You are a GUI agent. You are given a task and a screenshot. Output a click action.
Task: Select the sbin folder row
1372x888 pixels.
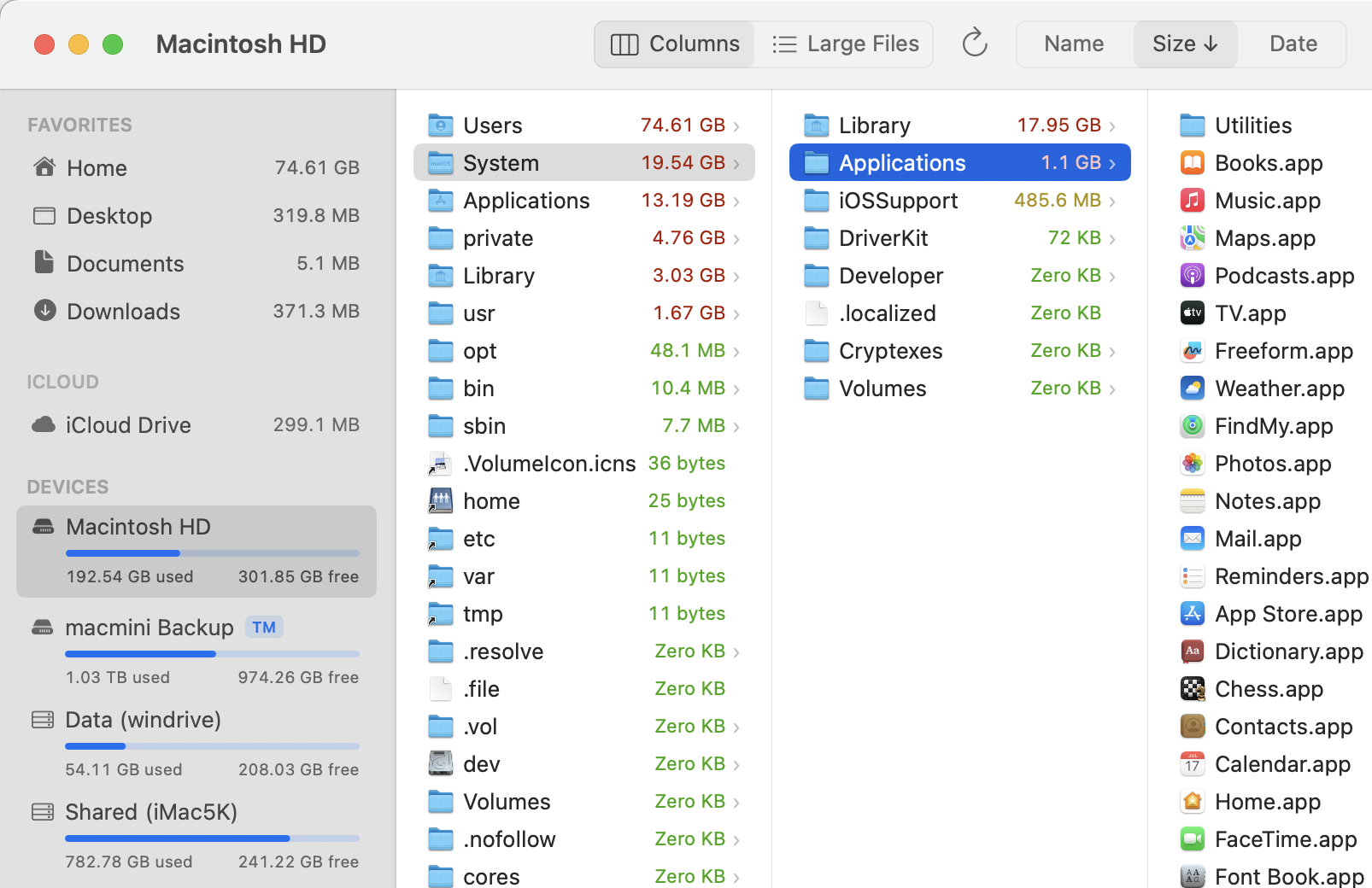coord(584,426)
